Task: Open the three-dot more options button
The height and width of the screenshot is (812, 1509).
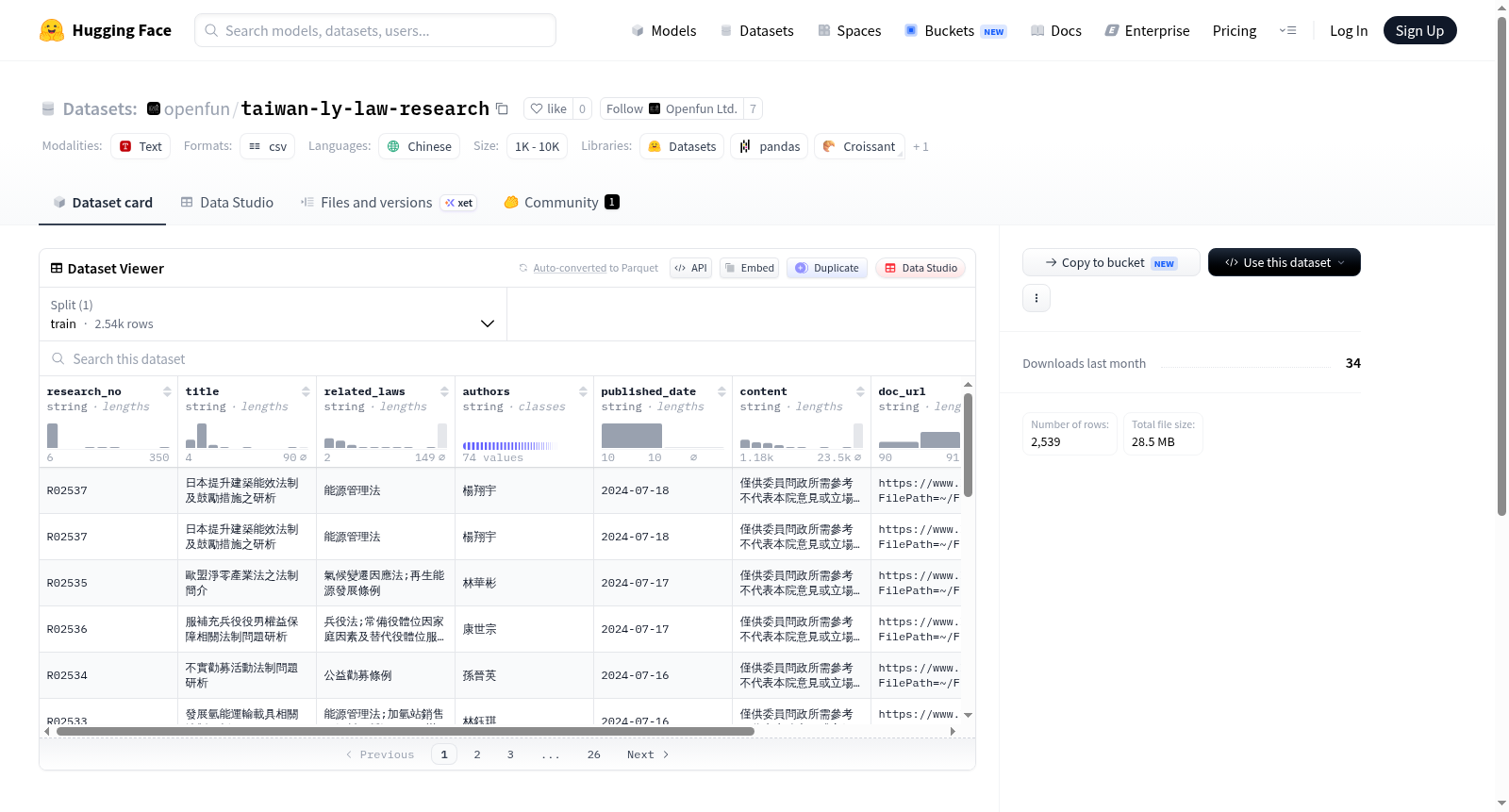Action: pos(1036,298)
